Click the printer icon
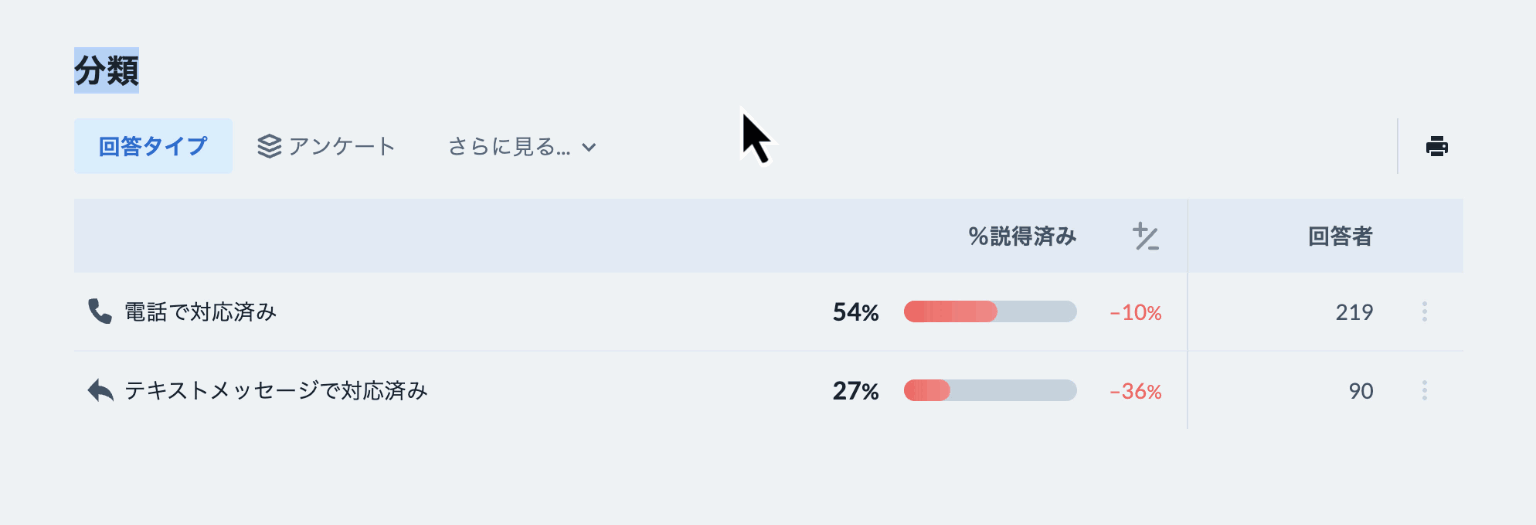Screen dimensions: 1536x525 1437,146
